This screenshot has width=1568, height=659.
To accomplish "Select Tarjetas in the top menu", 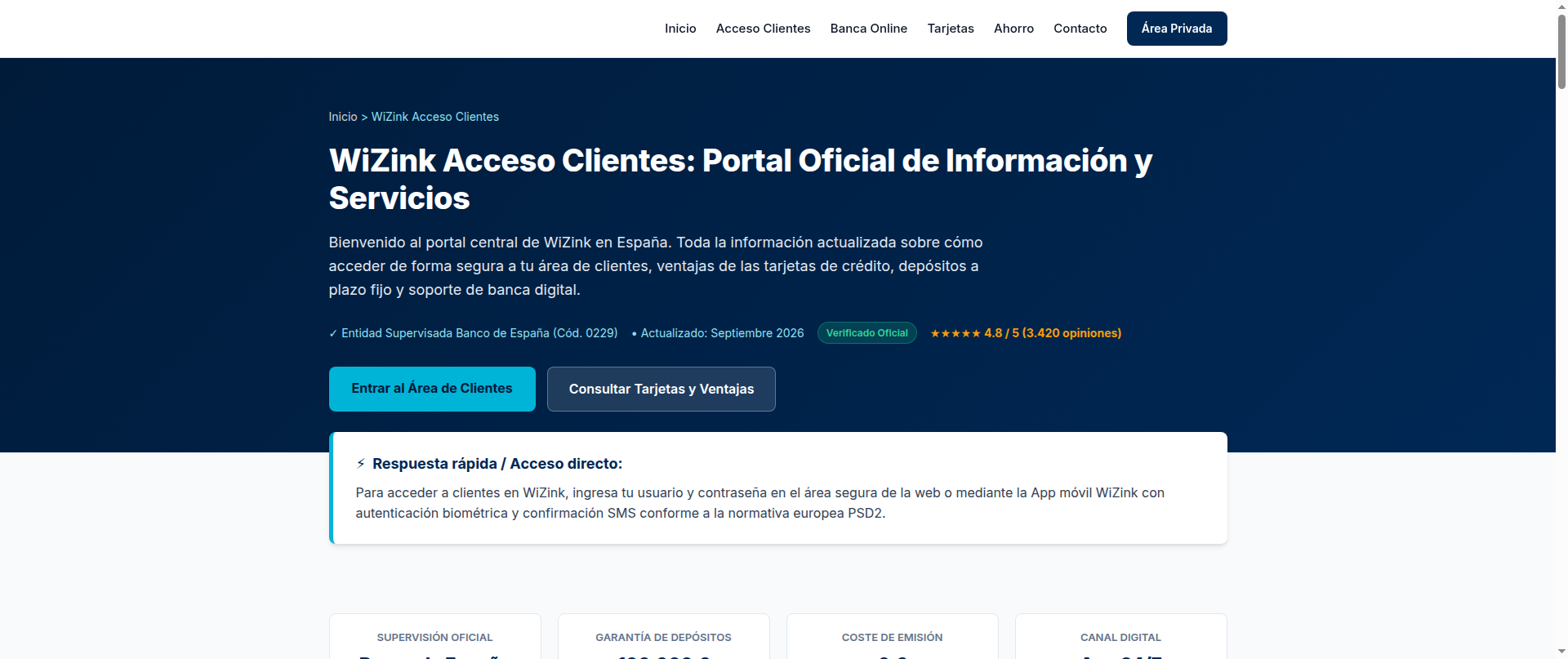I will 951,29.
